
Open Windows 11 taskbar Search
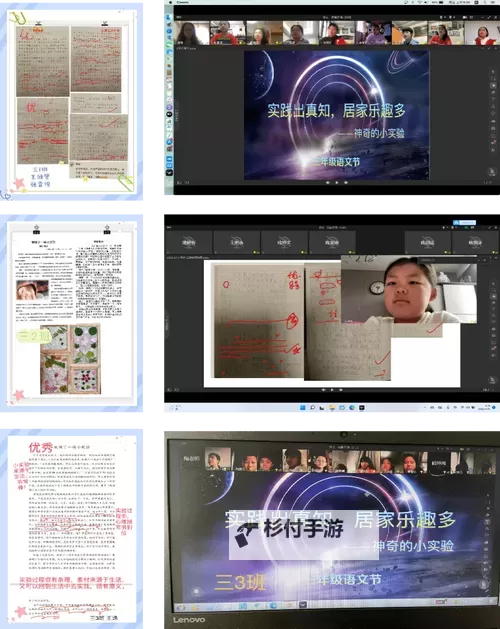312,408
